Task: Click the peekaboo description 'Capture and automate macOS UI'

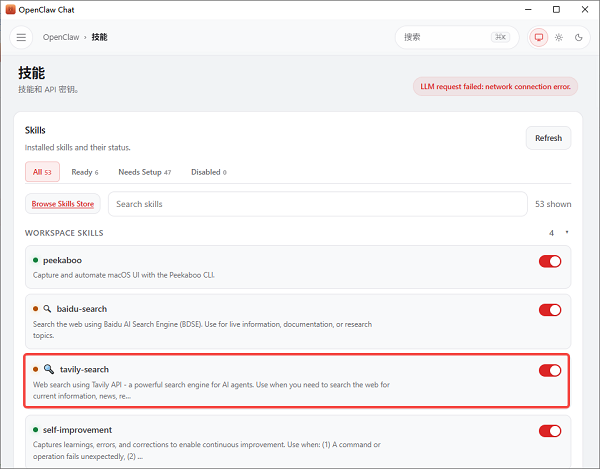Action: pyautogui.click(x=124, y=275)
